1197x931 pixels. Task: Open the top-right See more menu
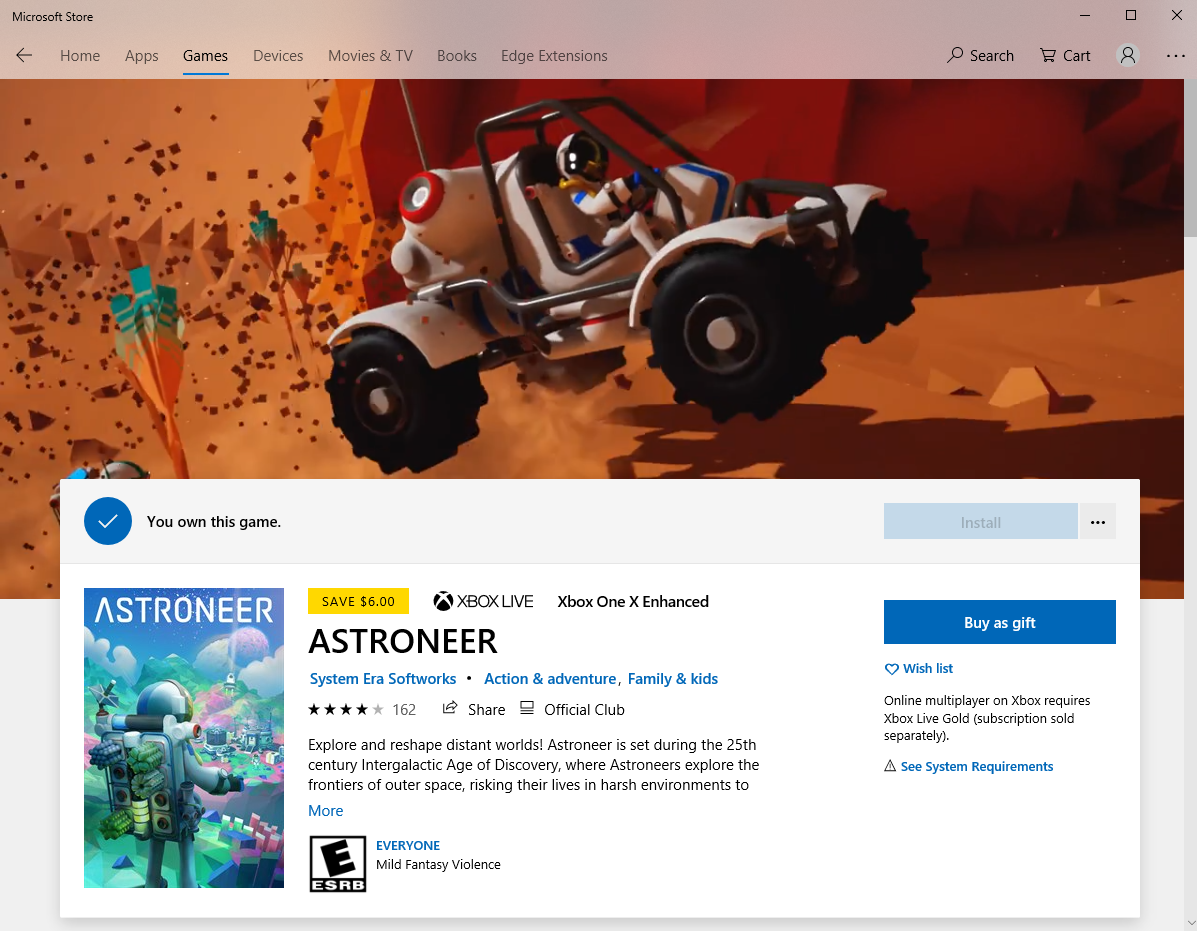click(x=1176, y=56)
